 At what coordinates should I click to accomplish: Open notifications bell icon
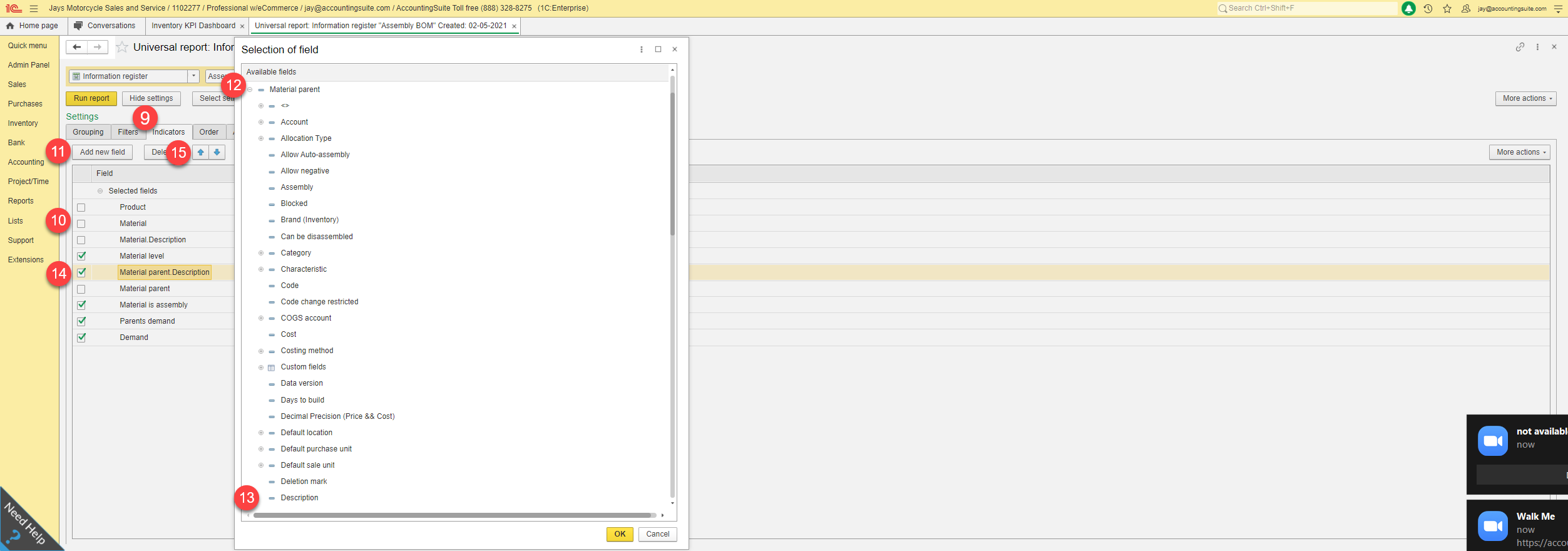(x=1408, y=9)
